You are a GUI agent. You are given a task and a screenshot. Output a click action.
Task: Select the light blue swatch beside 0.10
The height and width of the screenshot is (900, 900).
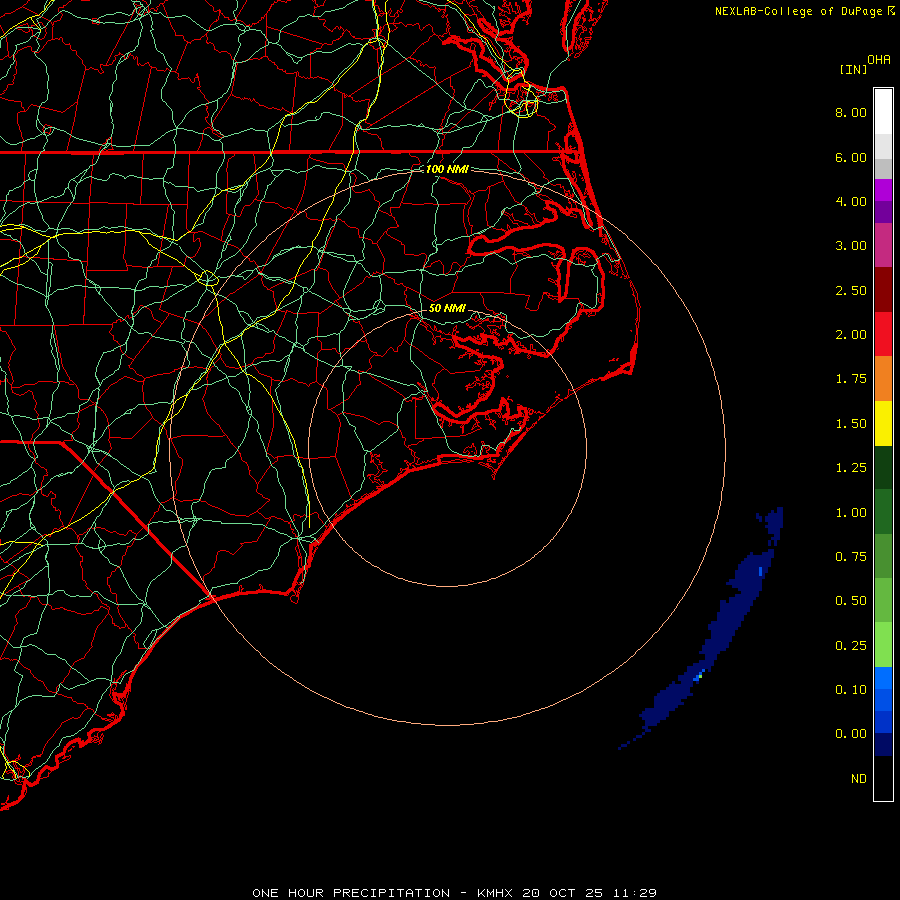pos(883,678)
